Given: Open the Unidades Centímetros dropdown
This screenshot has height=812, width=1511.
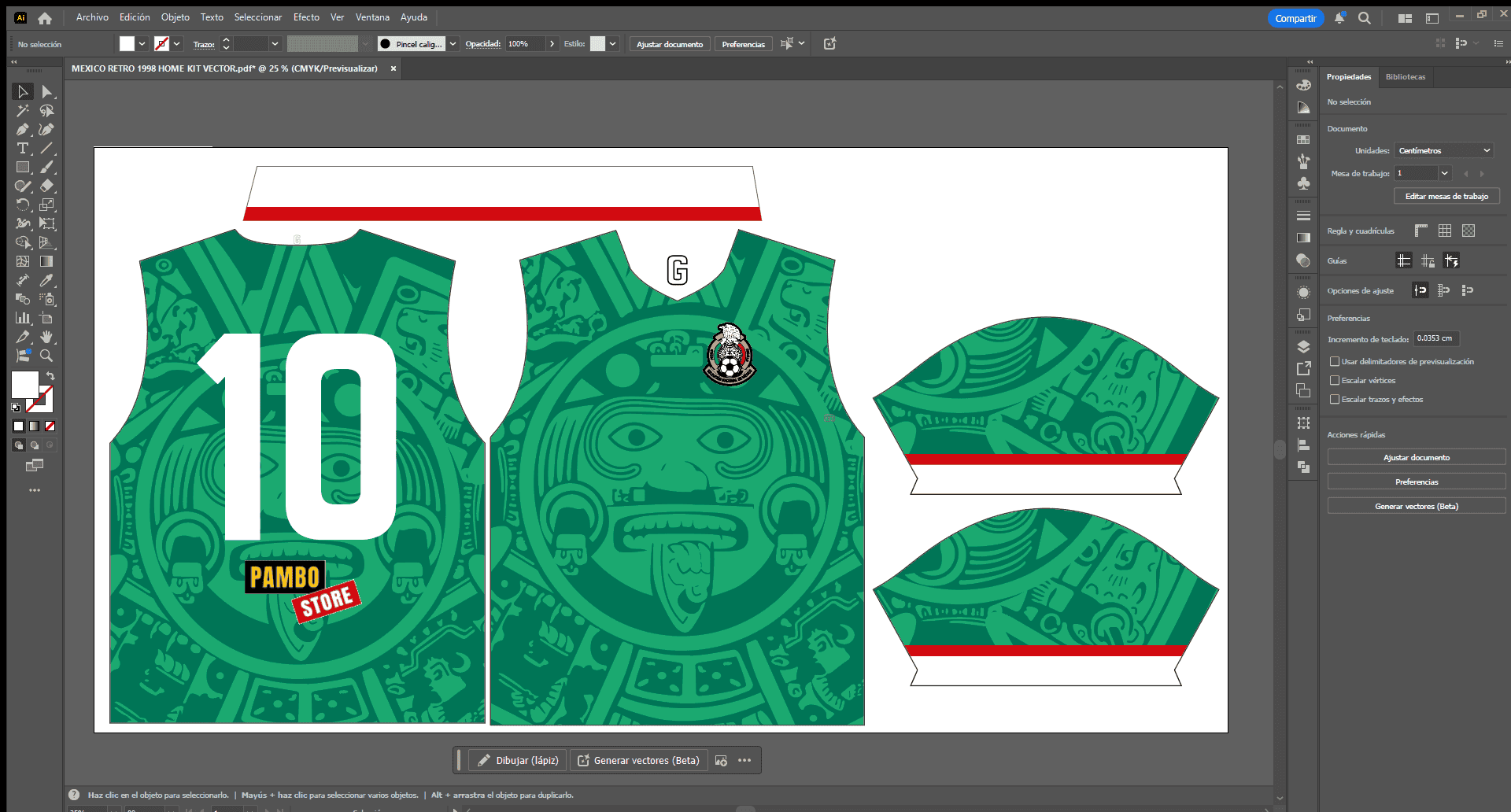Looking at the screenshot, I should 1444,150.
